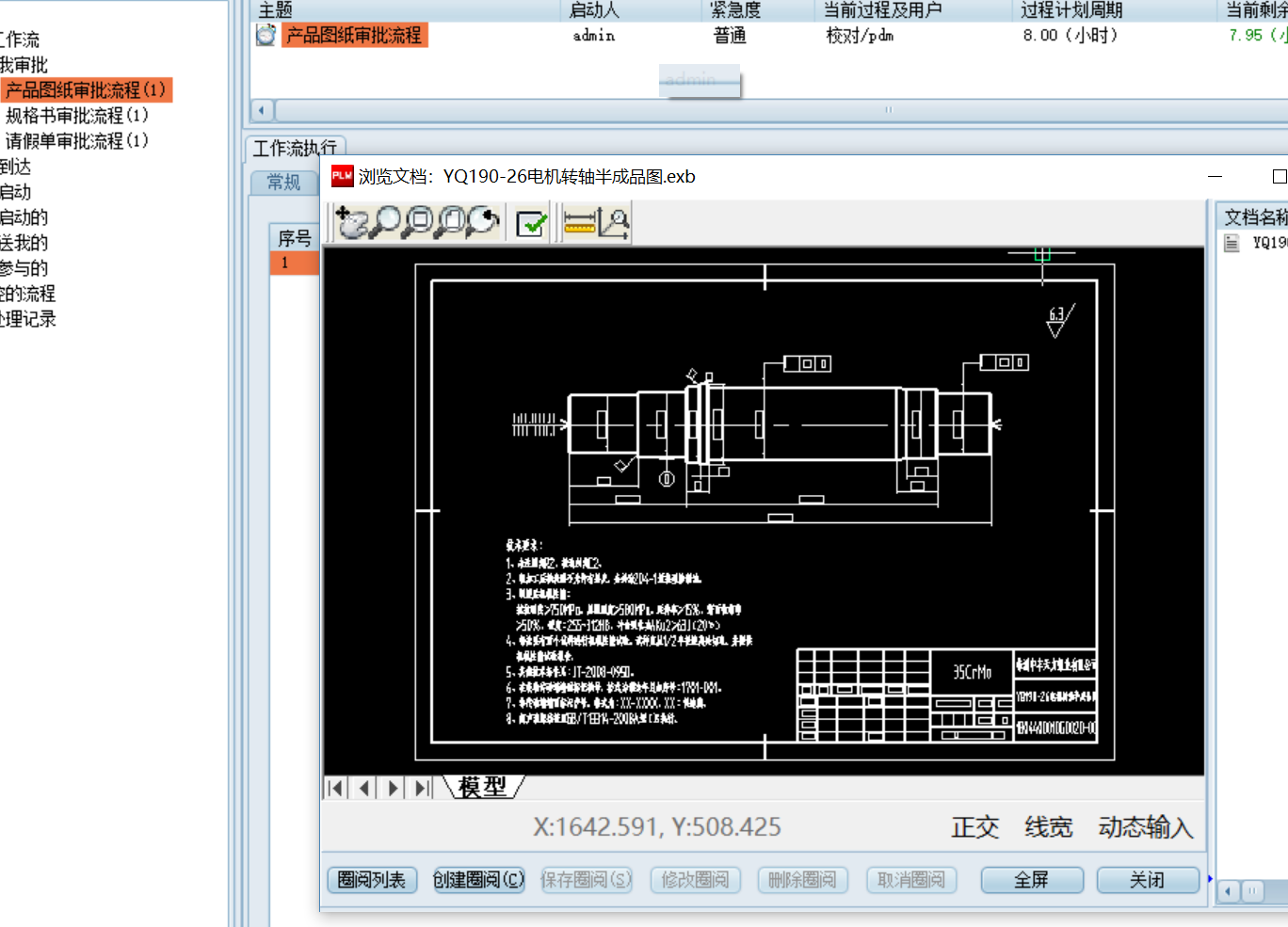Click the green checkmark approve icon
Image resolution: width=1288 pixels, height=927 pixels.
[531, 224]
